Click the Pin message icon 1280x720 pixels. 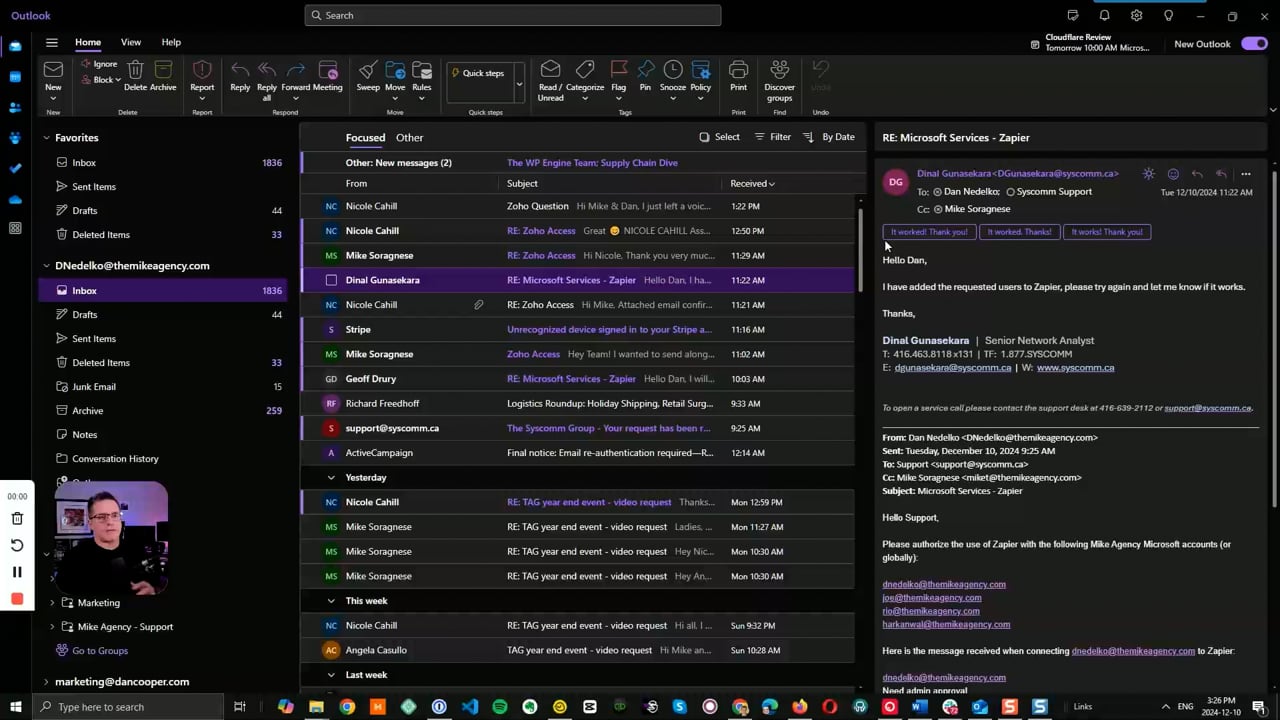(x=645, y=72)
